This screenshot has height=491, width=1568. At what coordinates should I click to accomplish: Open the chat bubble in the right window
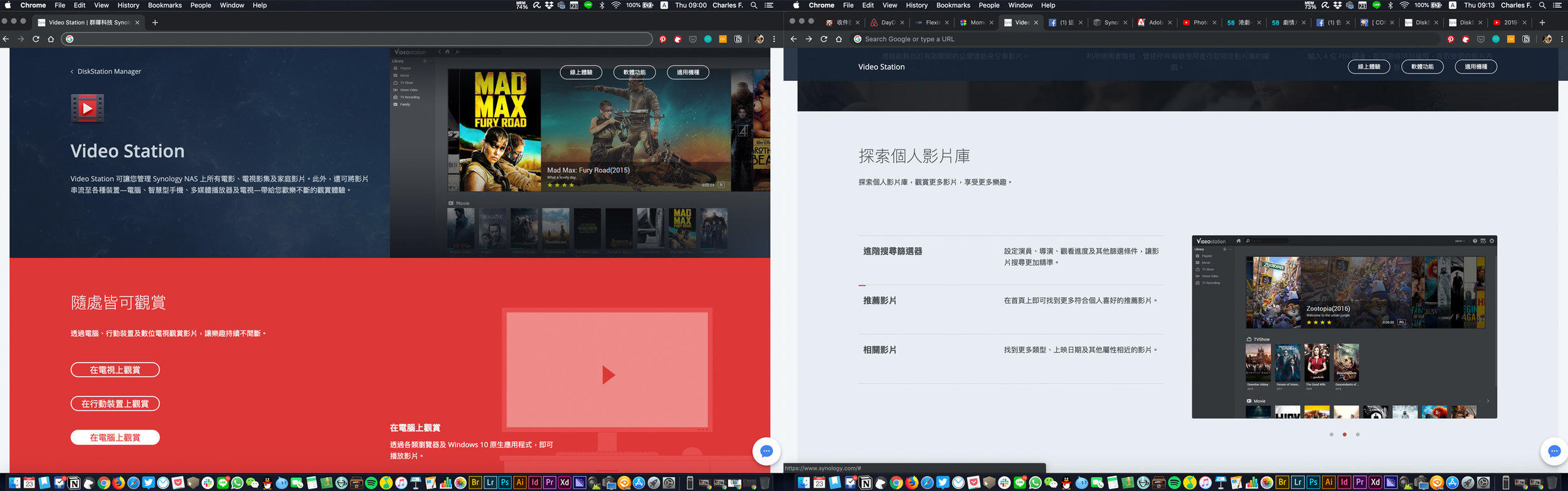(x=1554, y=451)
